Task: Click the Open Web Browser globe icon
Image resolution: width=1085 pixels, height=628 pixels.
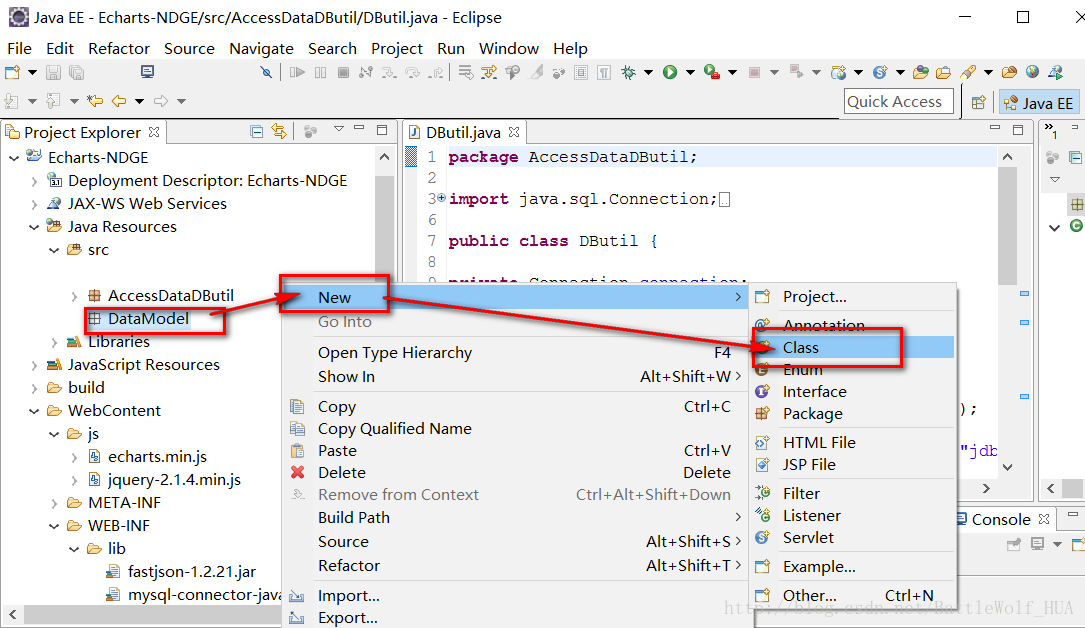Action: tap(1032, 72)
